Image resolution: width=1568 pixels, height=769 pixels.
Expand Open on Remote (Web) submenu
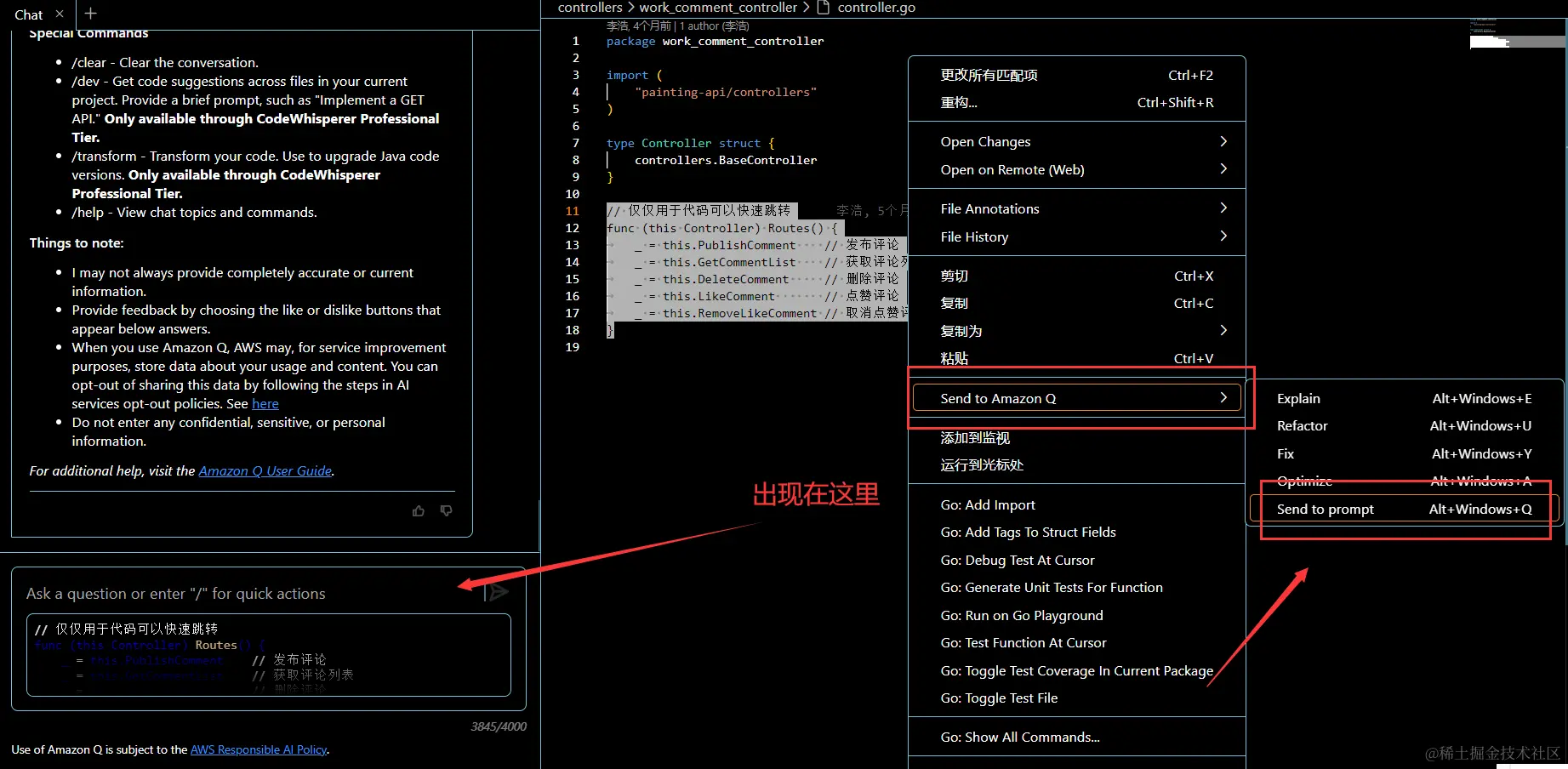[1076, 169]
